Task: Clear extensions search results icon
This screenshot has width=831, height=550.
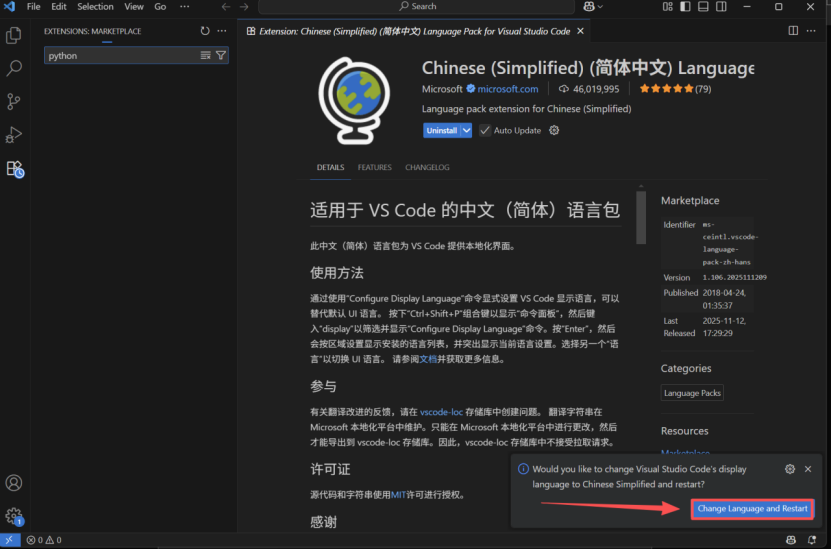Action: coord(206,55)
